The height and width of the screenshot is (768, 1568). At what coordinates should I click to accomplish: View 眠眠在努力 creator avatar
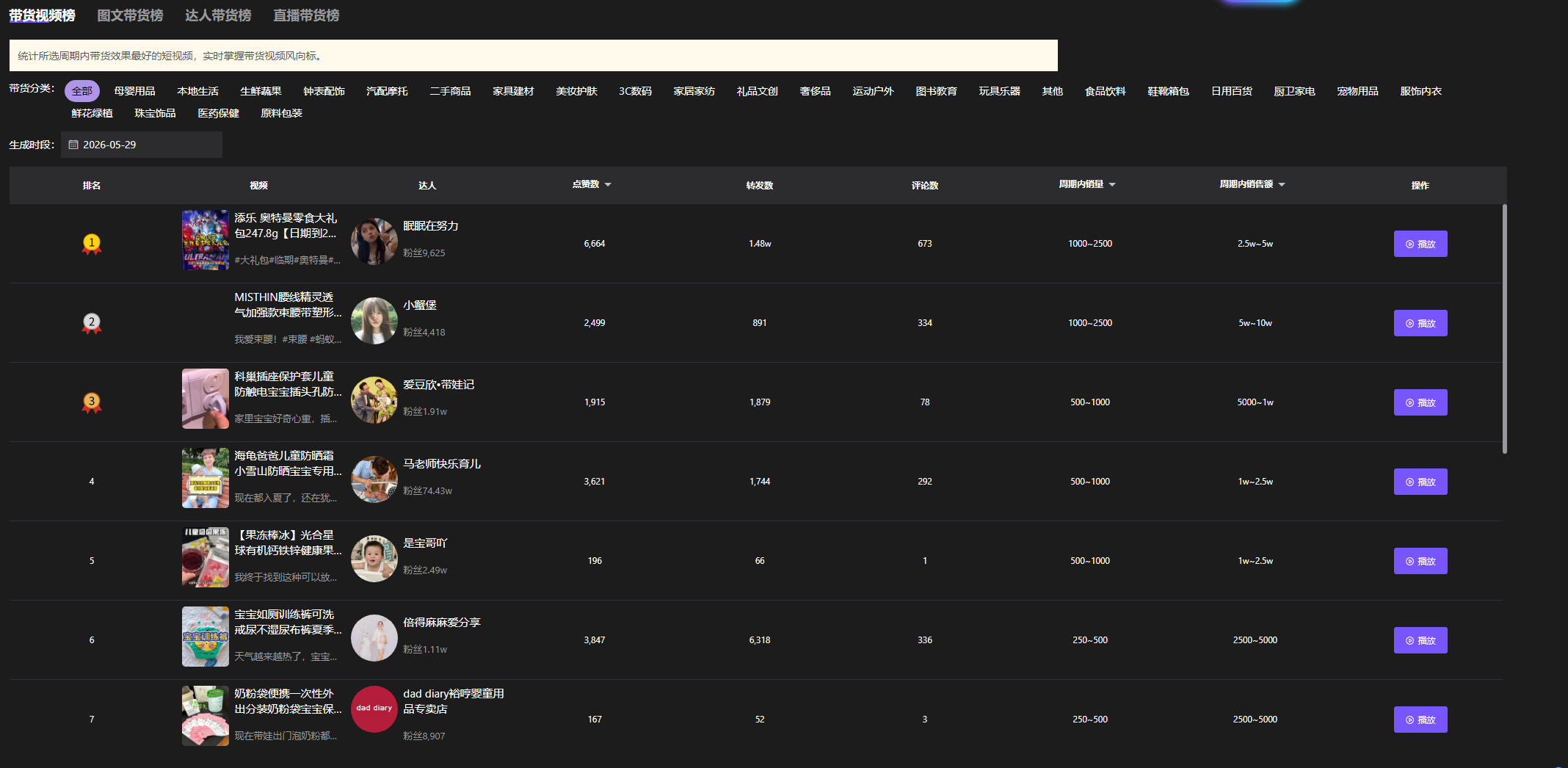click(x=374, y=242)
